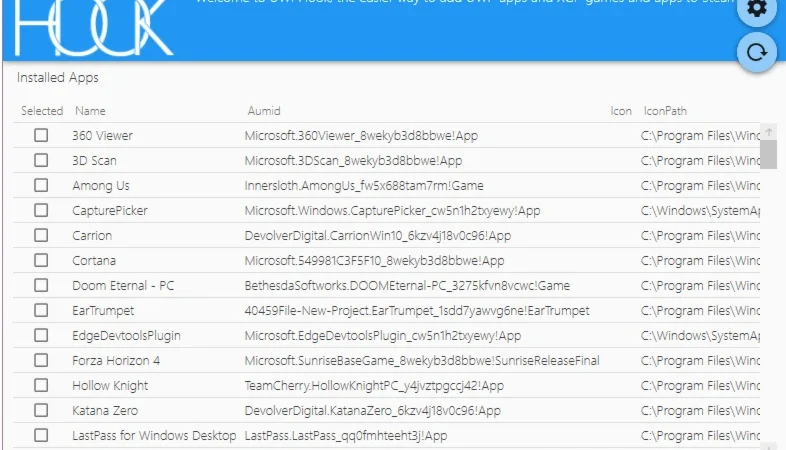Click the vertical scrollbar thumb
Image resolution: width=786 pixels, height=450 pixels.
tap(768, 154)
